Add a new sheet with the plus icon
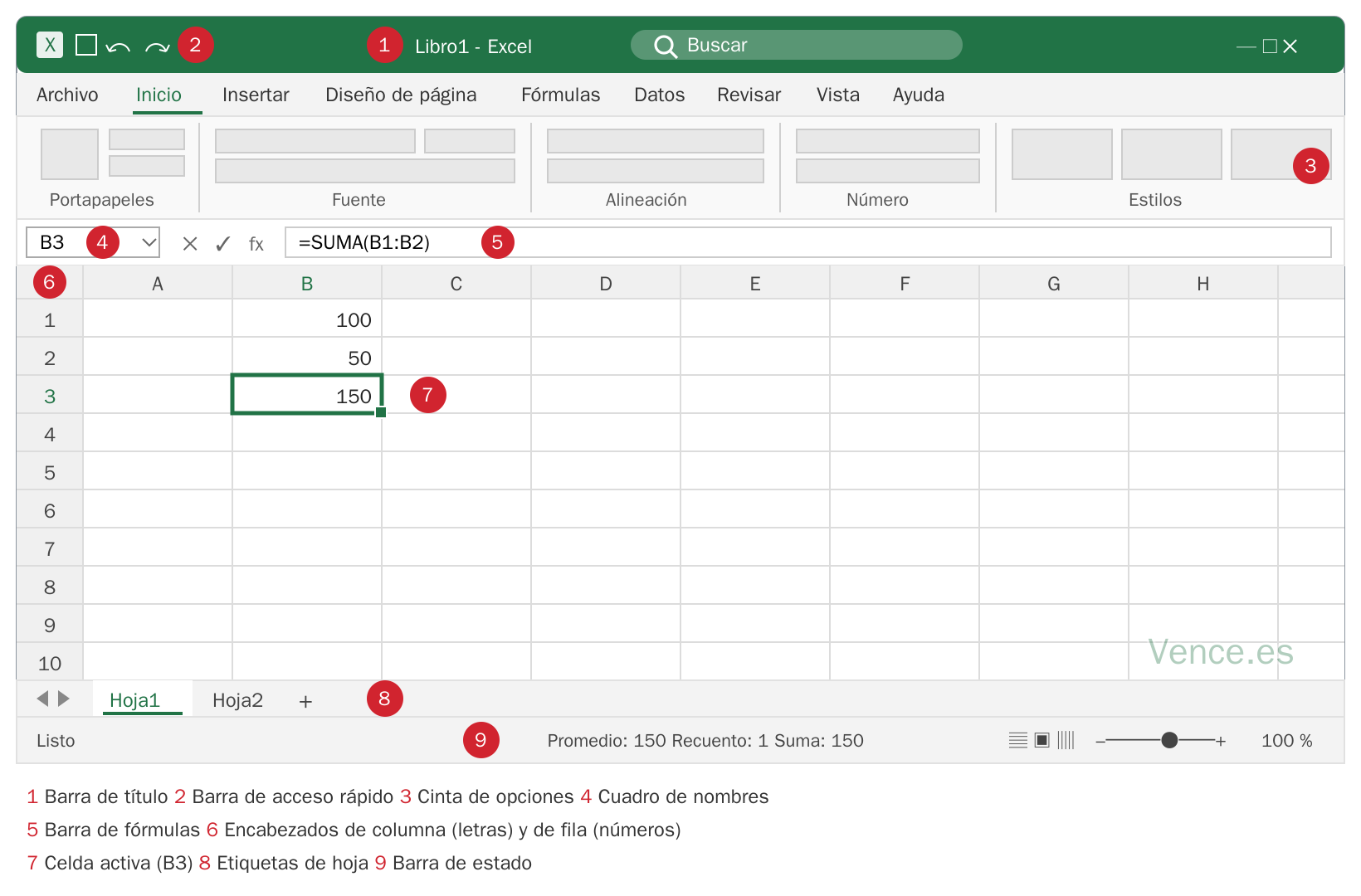Viewport: 1361px width, 896px height. tap(305, 701)
